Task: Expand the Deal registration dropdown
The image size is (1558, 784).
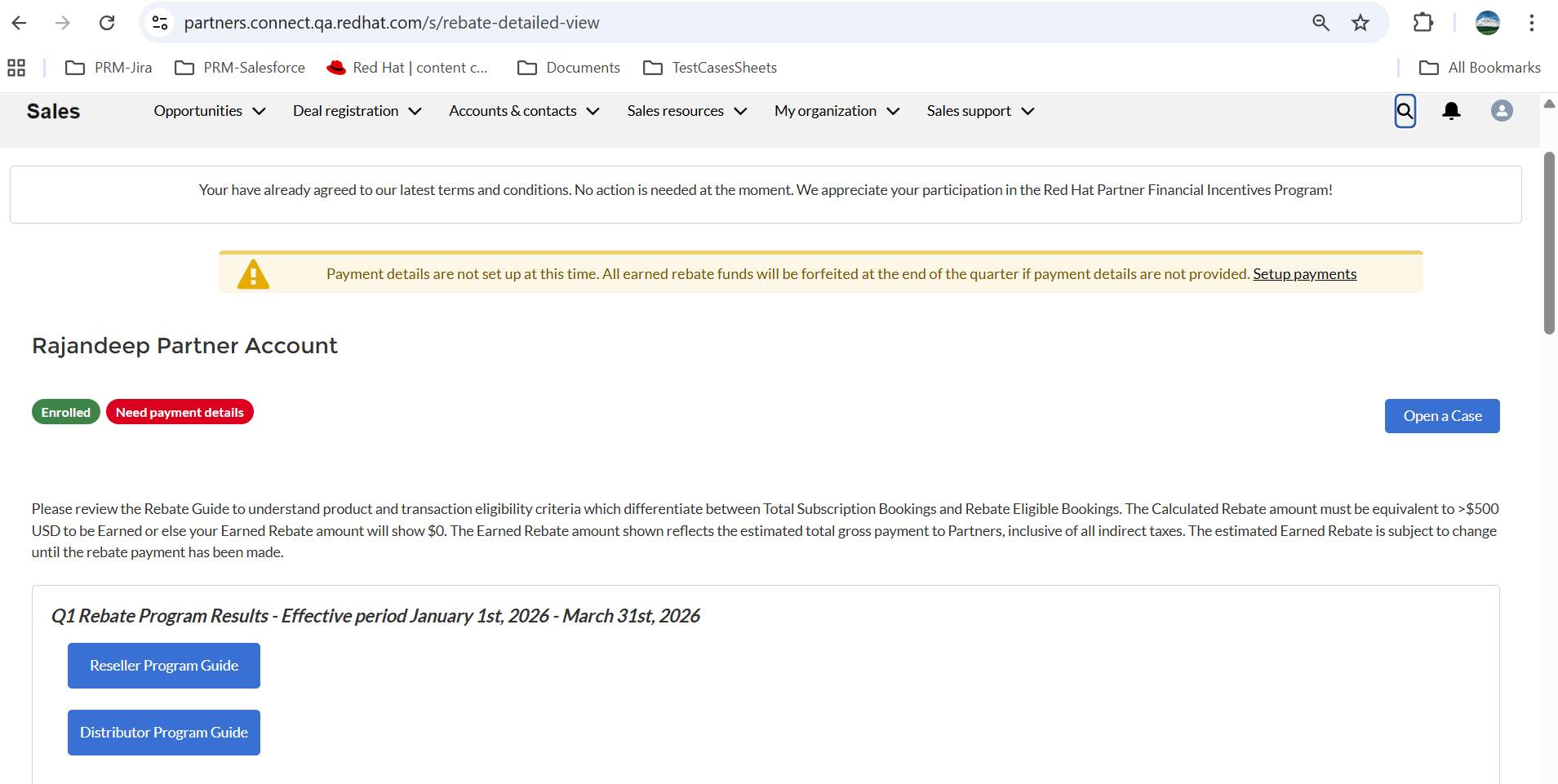Action: 357,111
